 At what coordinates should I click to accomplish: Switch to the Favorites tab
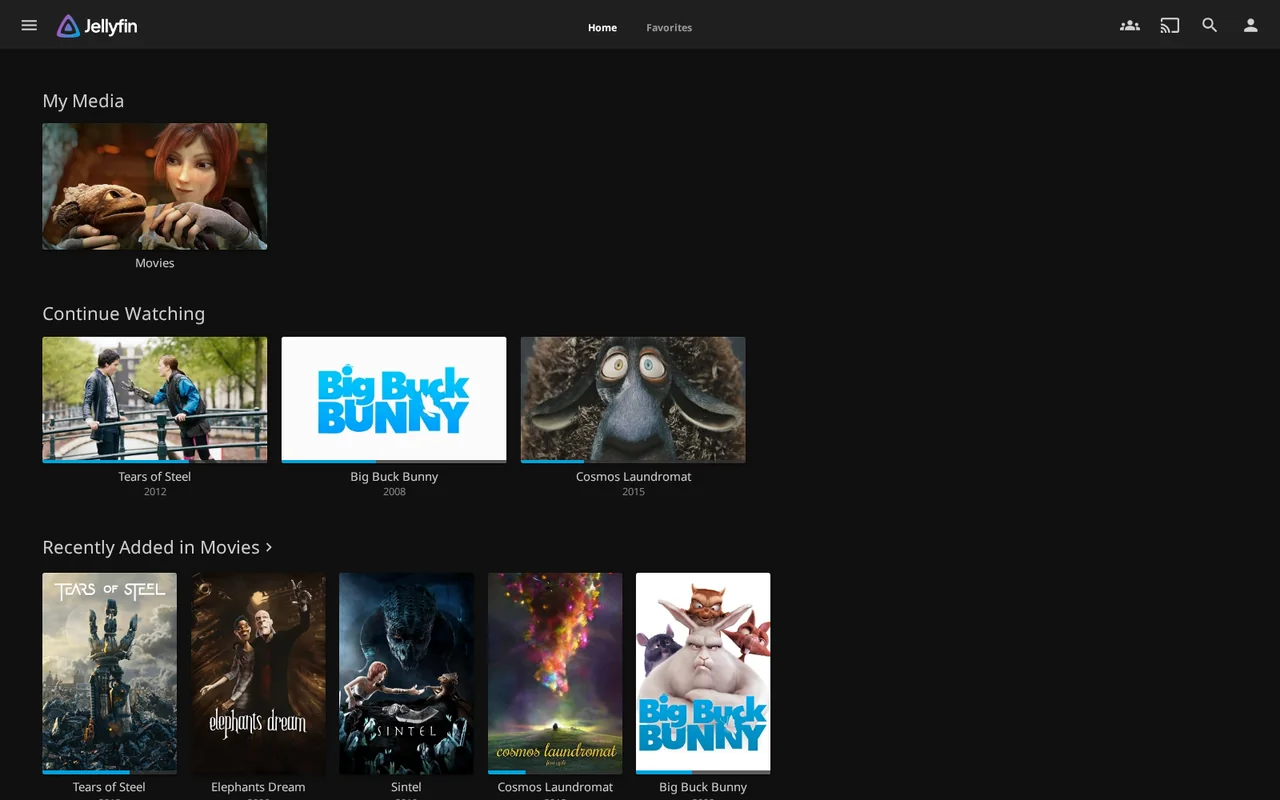point(669,28)
